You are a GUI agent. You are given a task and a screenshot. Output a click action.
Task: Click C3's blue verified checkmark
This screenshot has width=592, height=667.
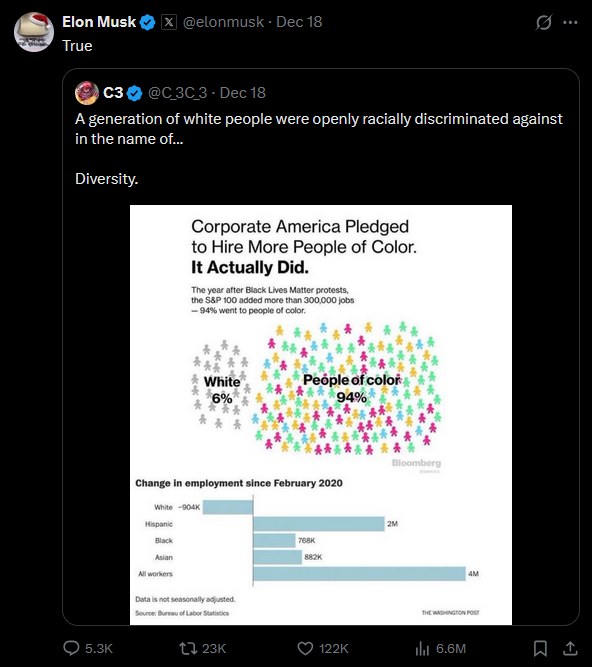click(x=135, y=93)
